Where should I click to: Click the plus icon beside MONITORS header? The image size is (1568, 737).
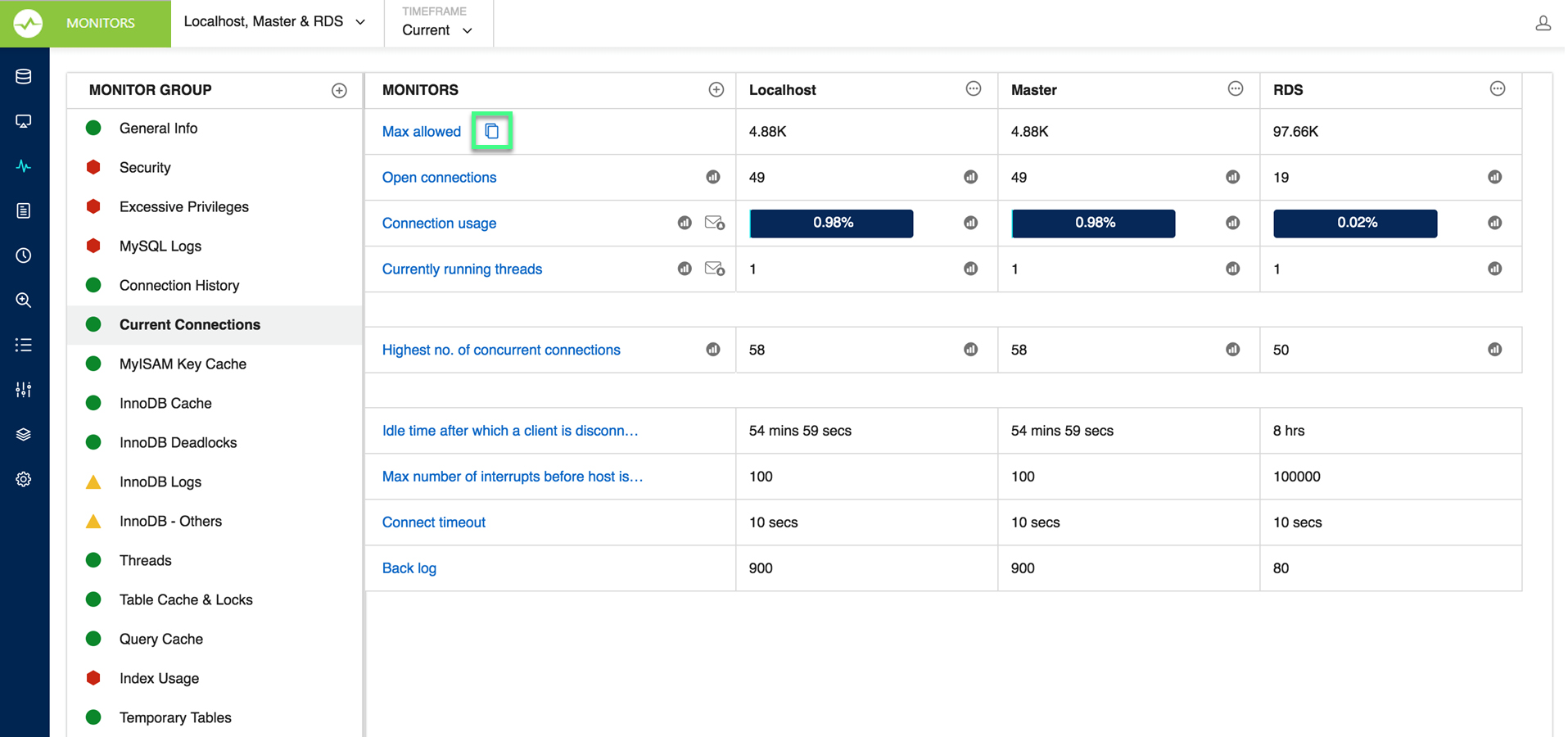click(716, 90)
